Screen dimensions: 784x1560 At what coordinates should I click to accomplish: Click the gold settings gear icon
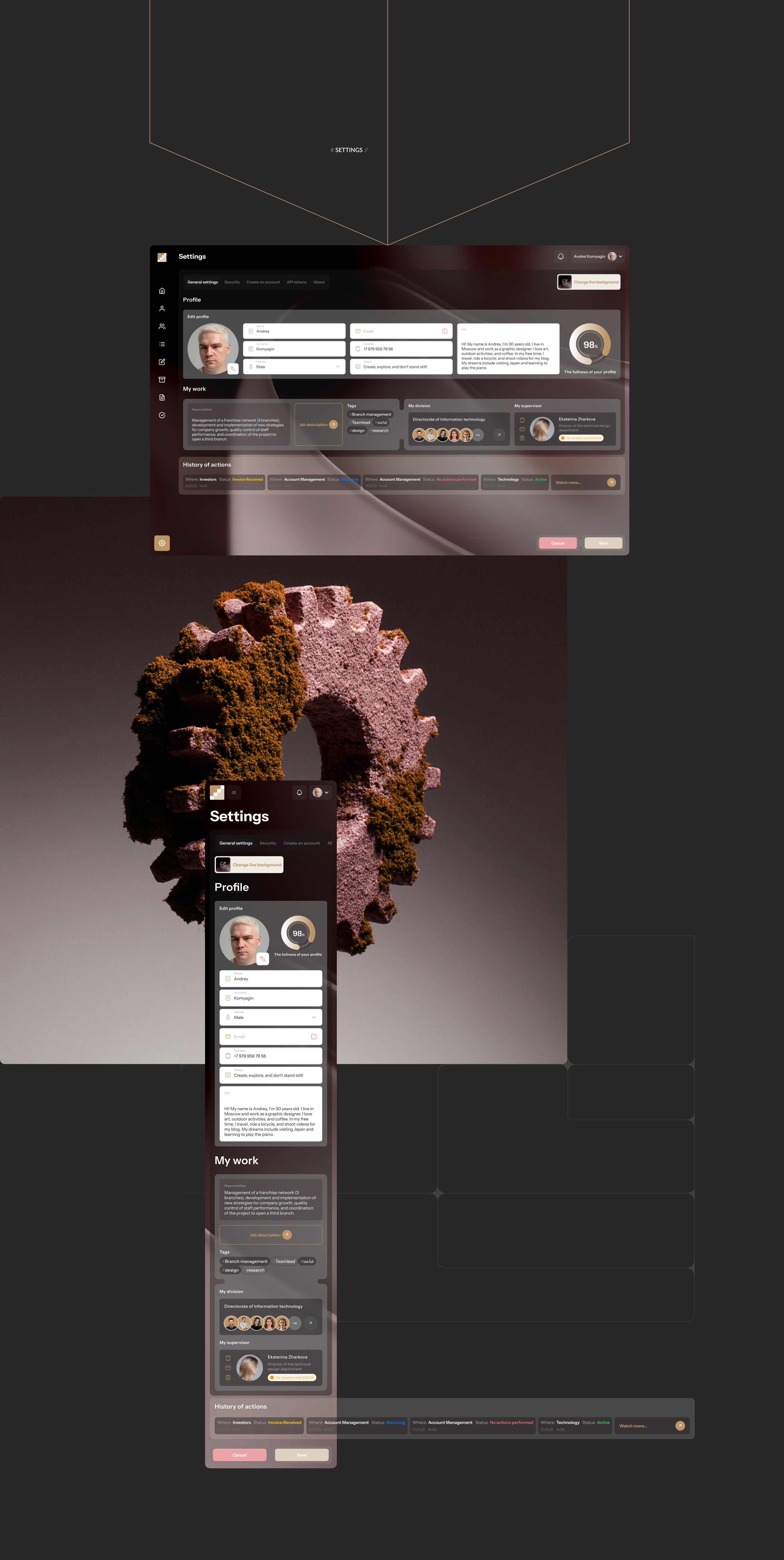point(162,543)
